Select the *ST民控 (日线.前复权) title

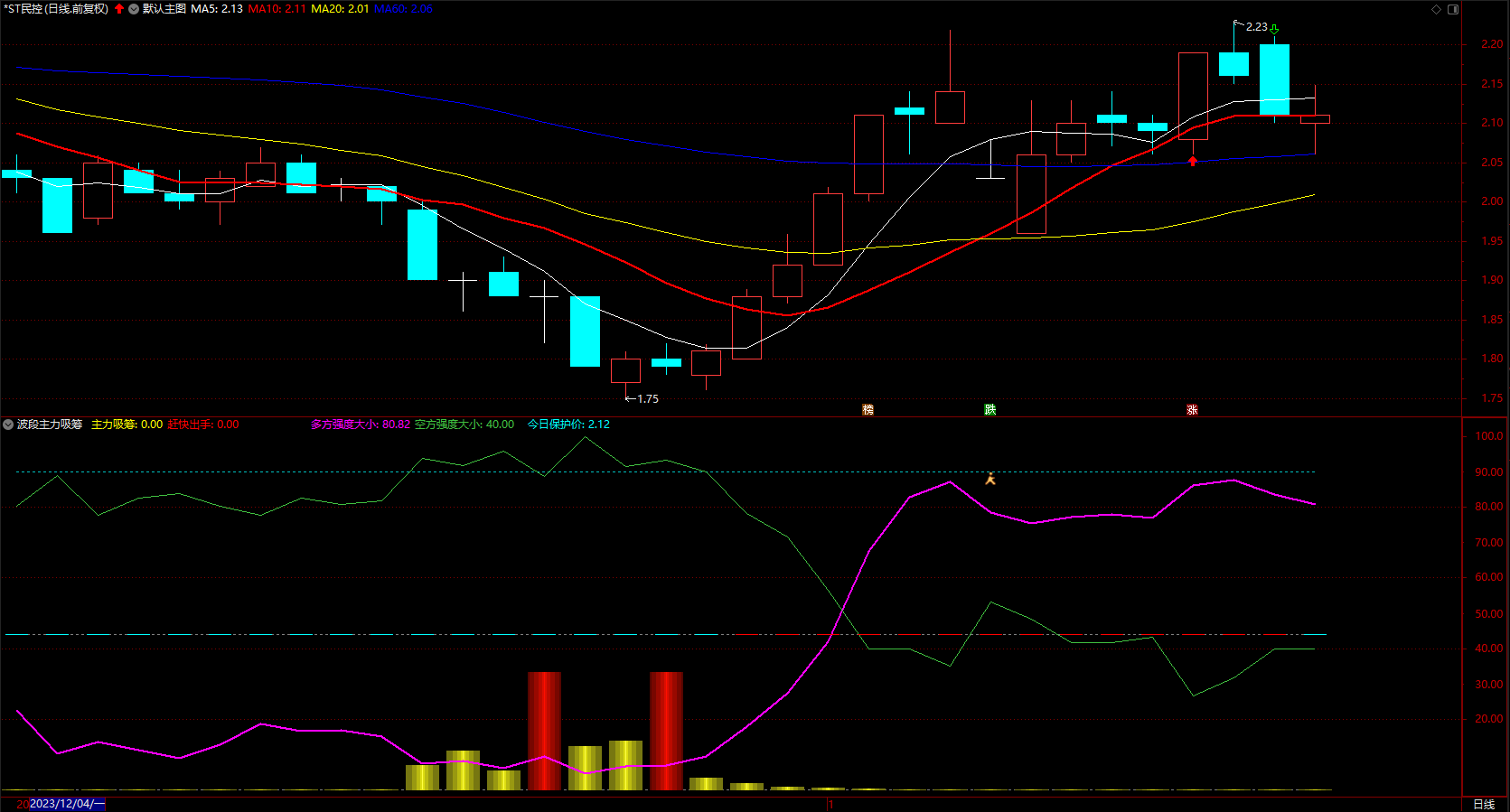point(56,9)
